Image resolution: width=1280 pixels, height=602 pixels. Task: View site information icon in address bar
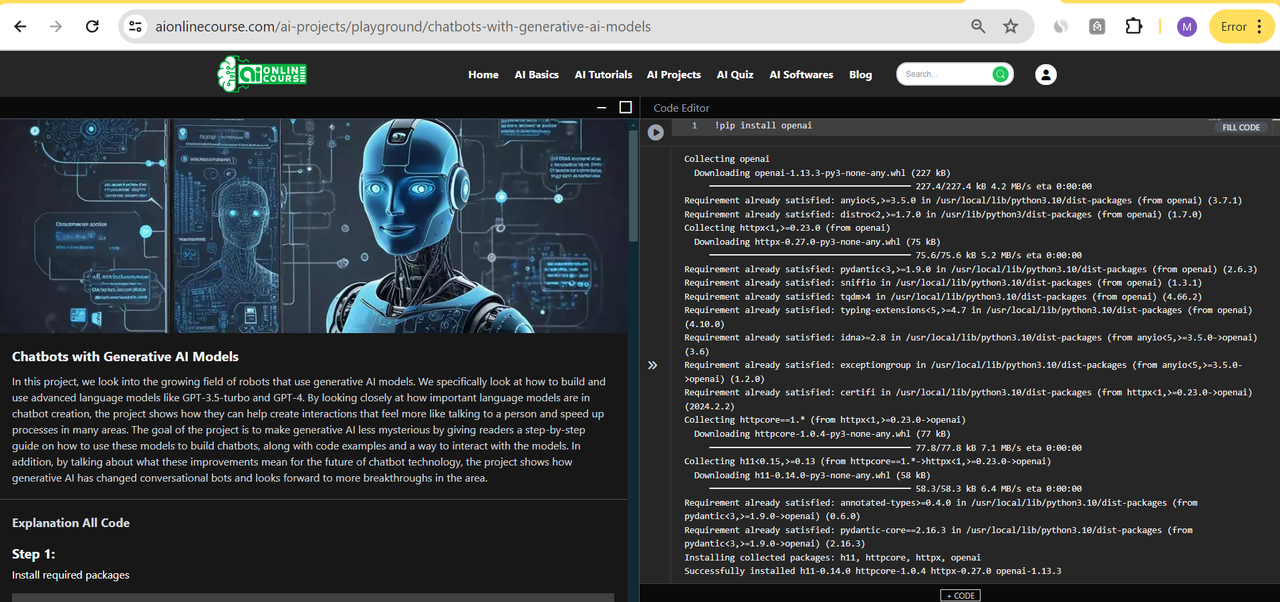point(136,26)
